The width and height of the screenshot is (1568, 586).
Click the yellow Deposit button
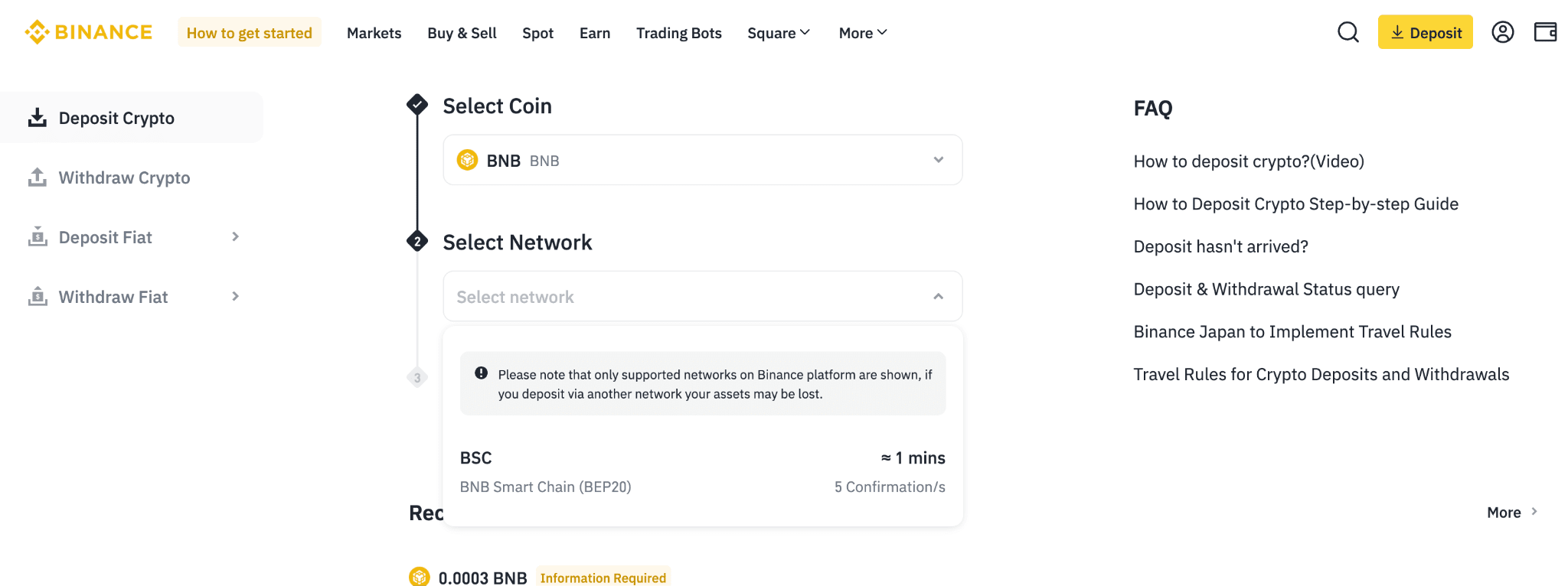[1425, 32]
